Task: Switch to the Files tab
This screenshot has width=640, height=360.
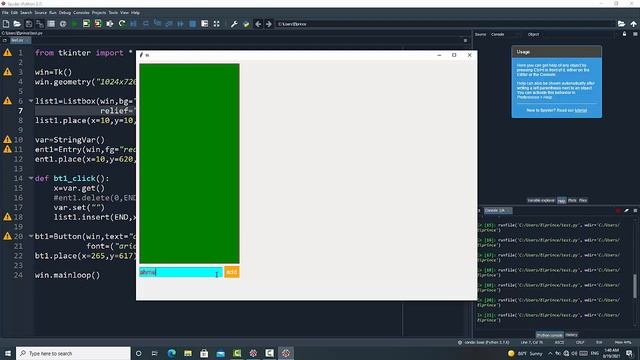Action: pyautogui.click(x=583, y=200)
